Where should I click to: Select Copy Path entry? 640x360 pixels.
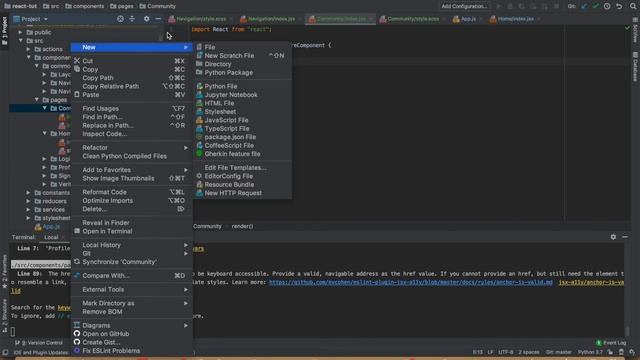[x=98, y=78]
